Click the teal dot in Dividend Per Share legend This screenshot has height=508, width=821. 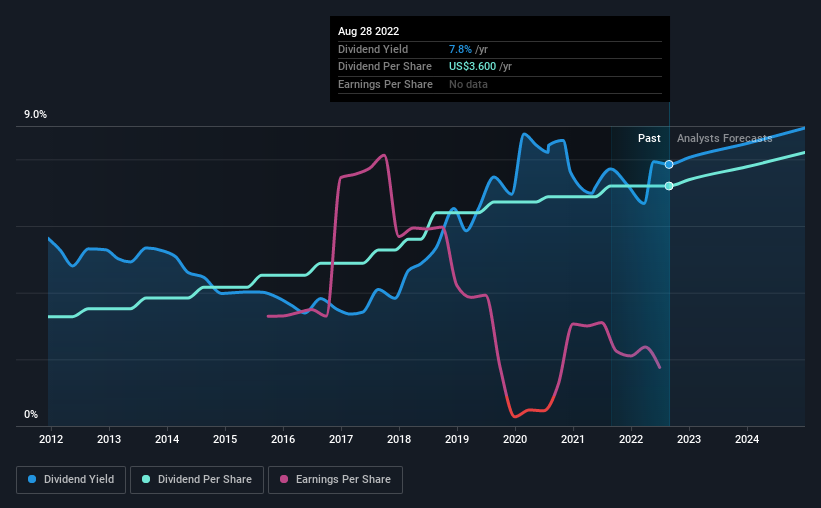146,479
